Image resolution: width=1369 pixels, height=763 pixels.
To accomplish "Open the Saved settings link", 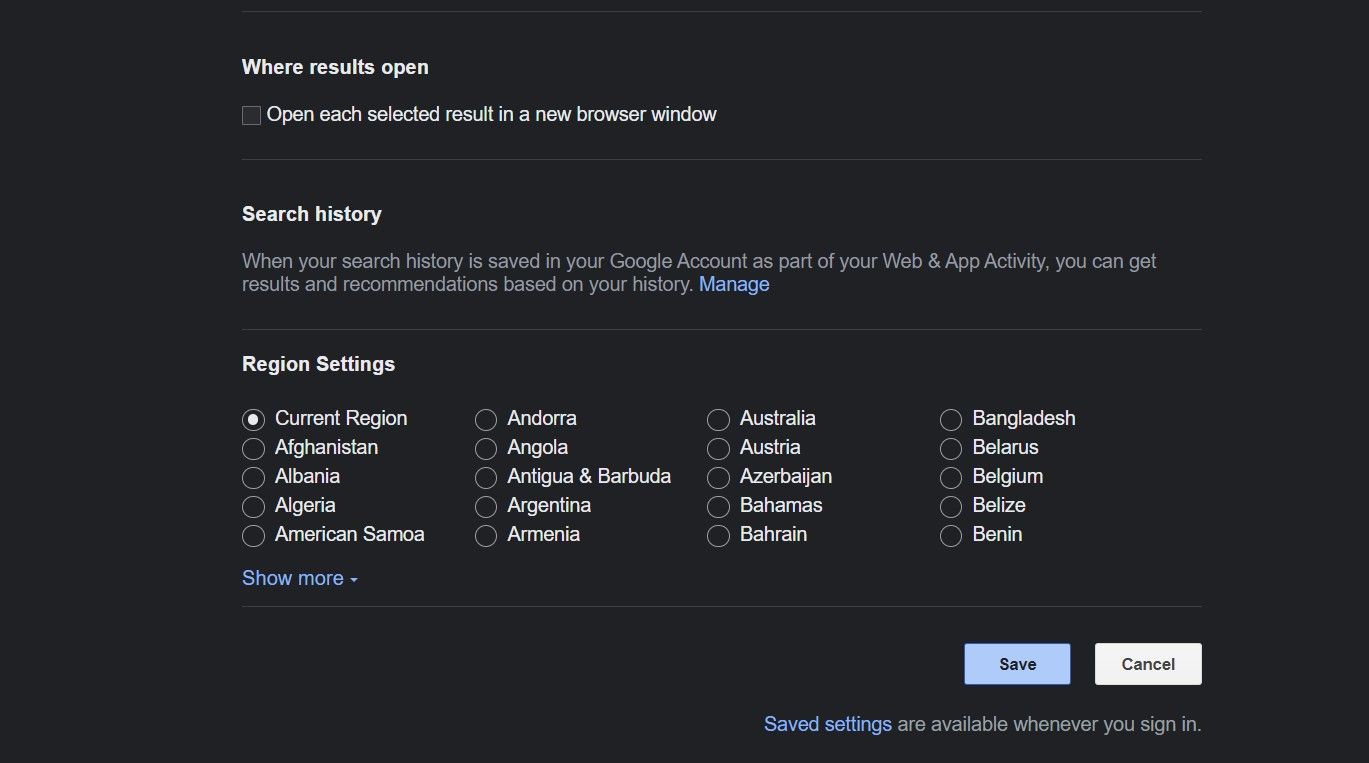I will (827, 724).
